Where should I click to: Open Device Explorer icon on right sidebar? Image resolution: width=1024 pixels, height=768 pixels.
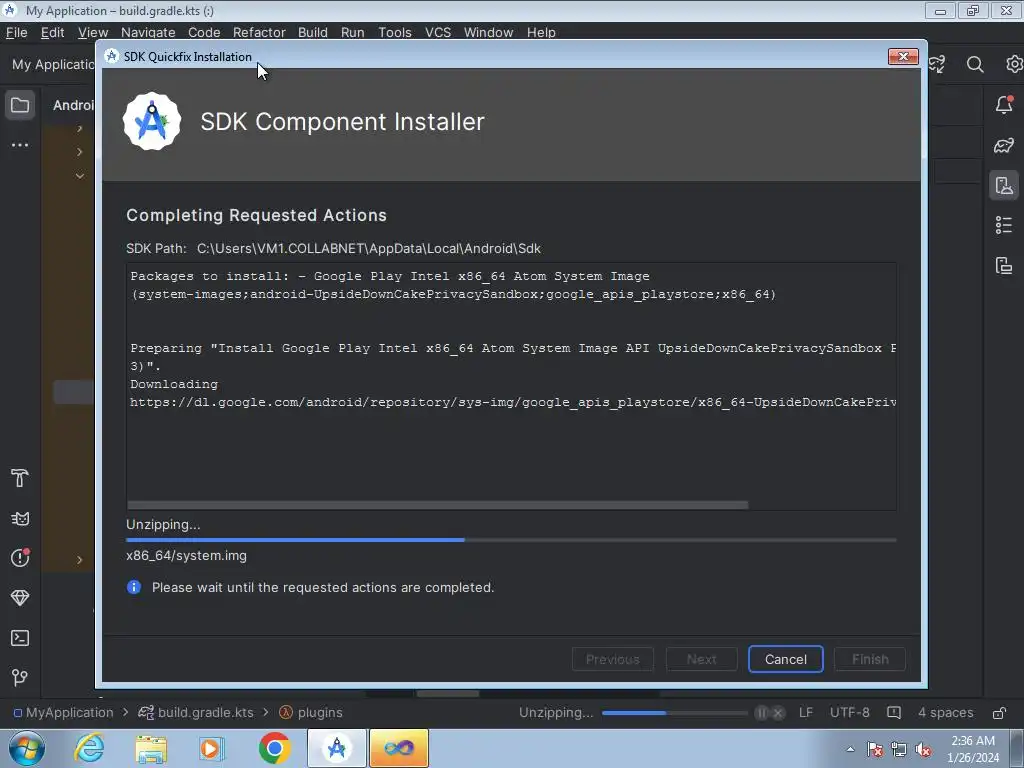[x=1004, y=266]
